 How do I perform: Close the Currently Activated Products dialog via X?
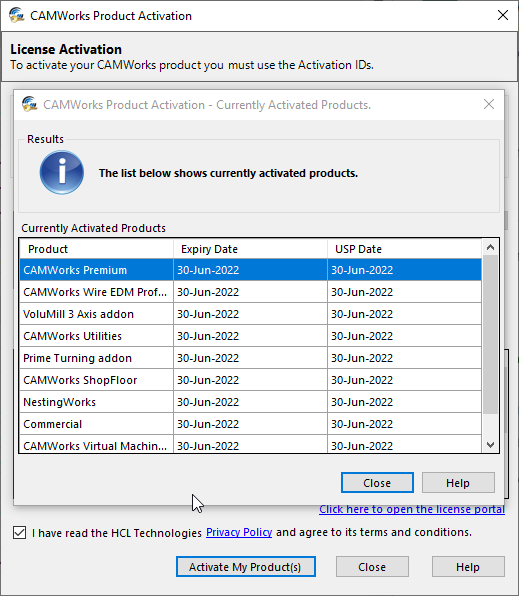coord(489,104)
